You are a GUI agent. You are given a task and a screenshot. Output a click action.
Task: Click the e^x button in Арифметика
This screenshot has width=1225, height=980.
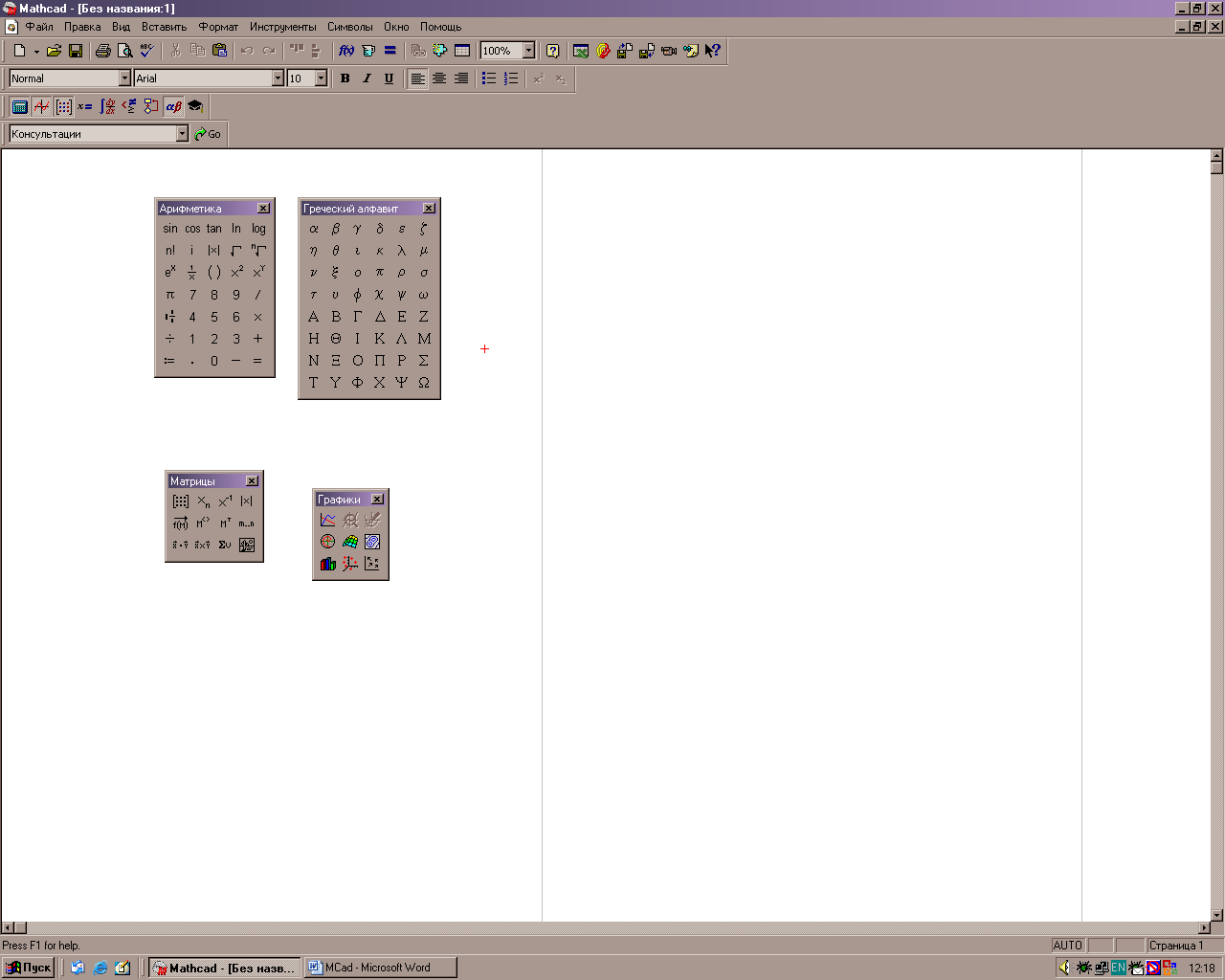coord(170,273)
